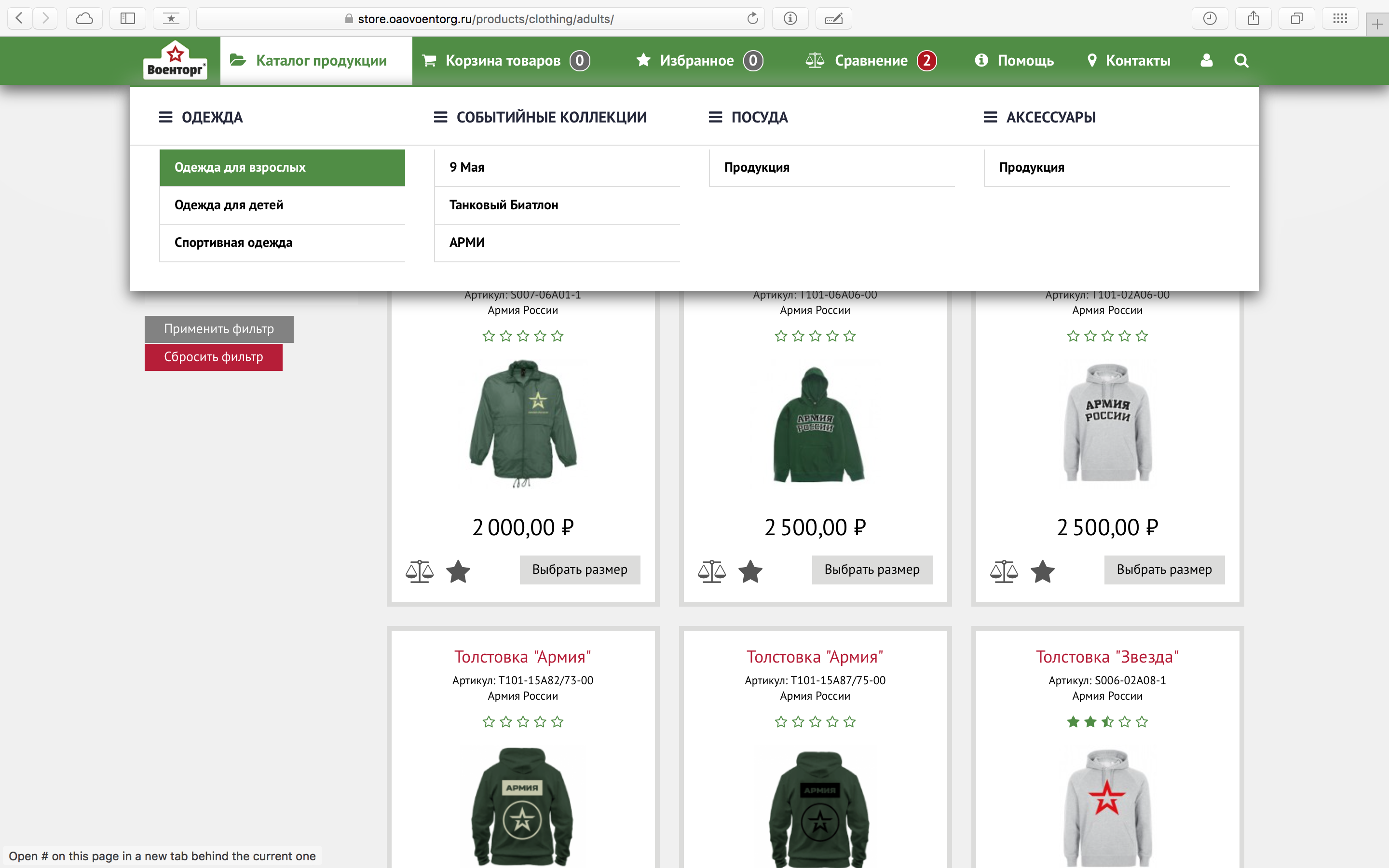This screenshot has width=1389, height=868.
Task: Click Применить фильтр button
Action: tap(218, 329)
